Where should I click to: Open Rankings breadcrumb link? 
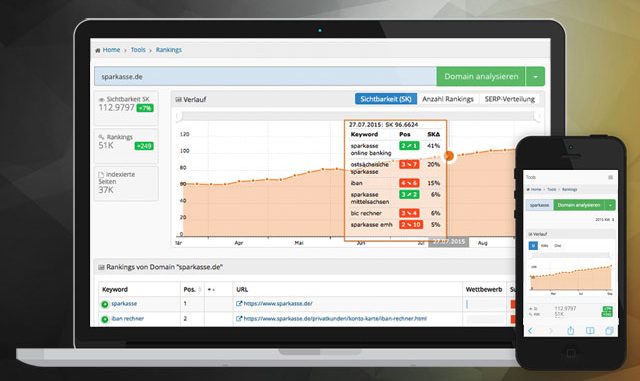(169, 50)
